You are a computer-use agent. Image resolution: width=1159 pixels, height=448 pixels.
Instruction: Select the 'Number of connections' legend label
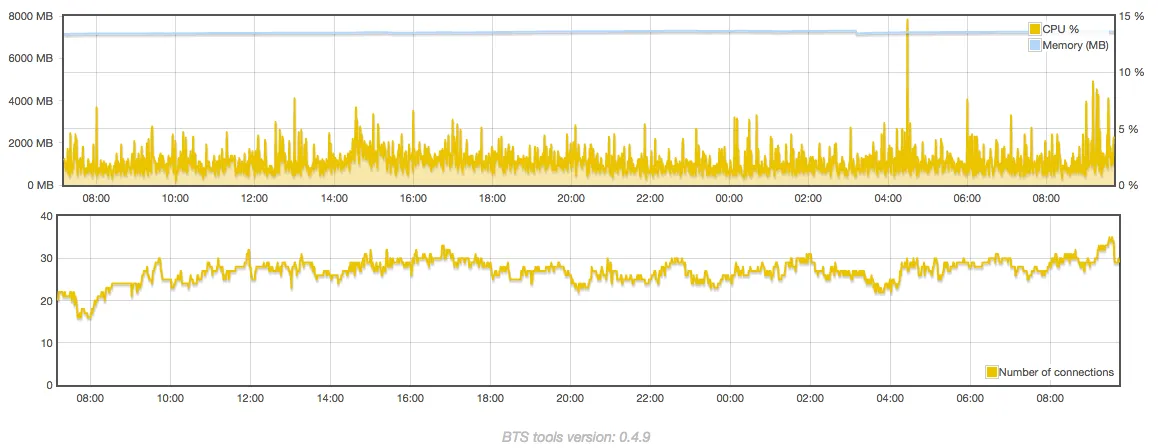pos(1056,372)
